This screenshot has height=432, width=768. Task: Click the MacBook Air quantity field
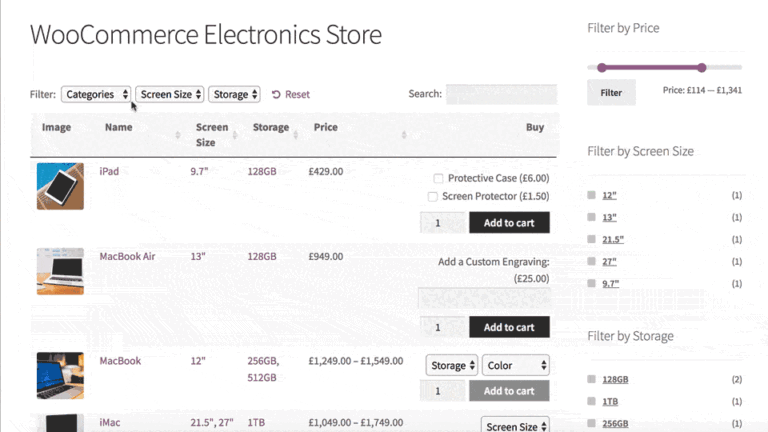click(x=442, y=327)
